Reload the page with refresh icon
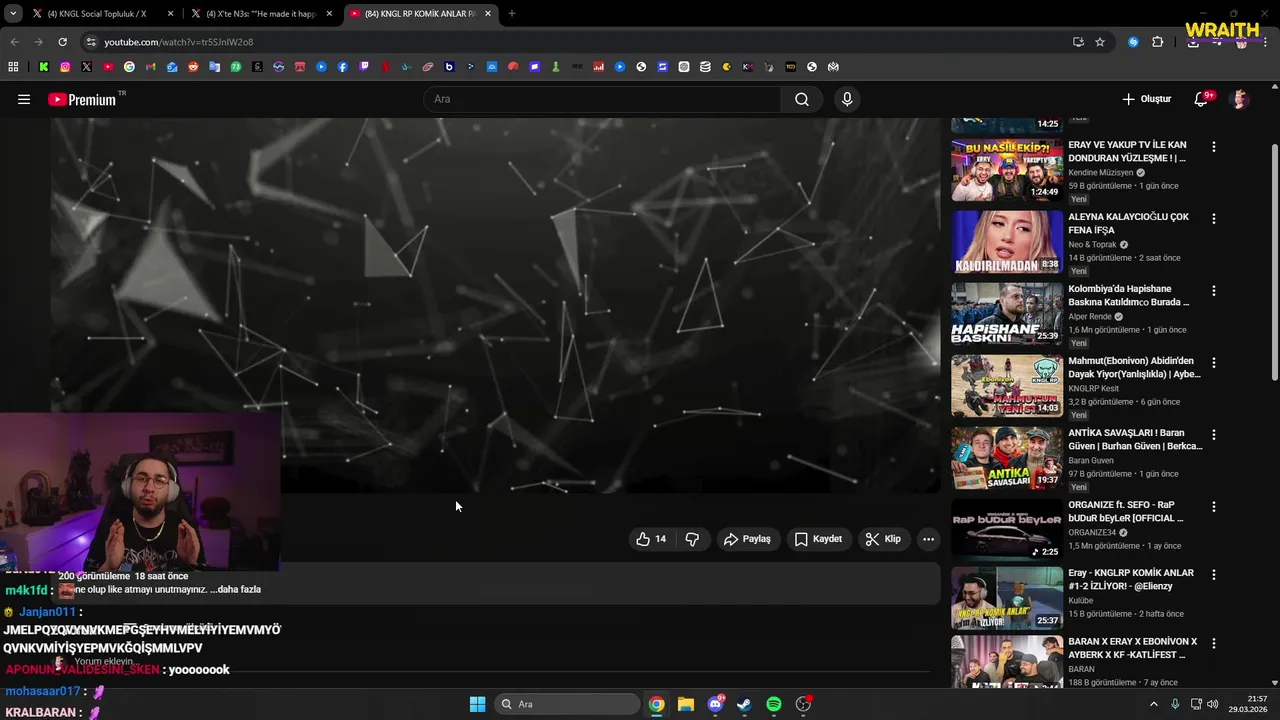The width and height of the screenshot is (1280, 720). point(62,42)
